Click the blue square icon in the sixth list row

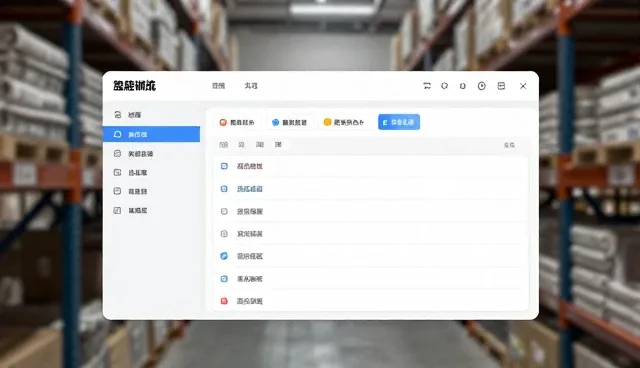224,279
